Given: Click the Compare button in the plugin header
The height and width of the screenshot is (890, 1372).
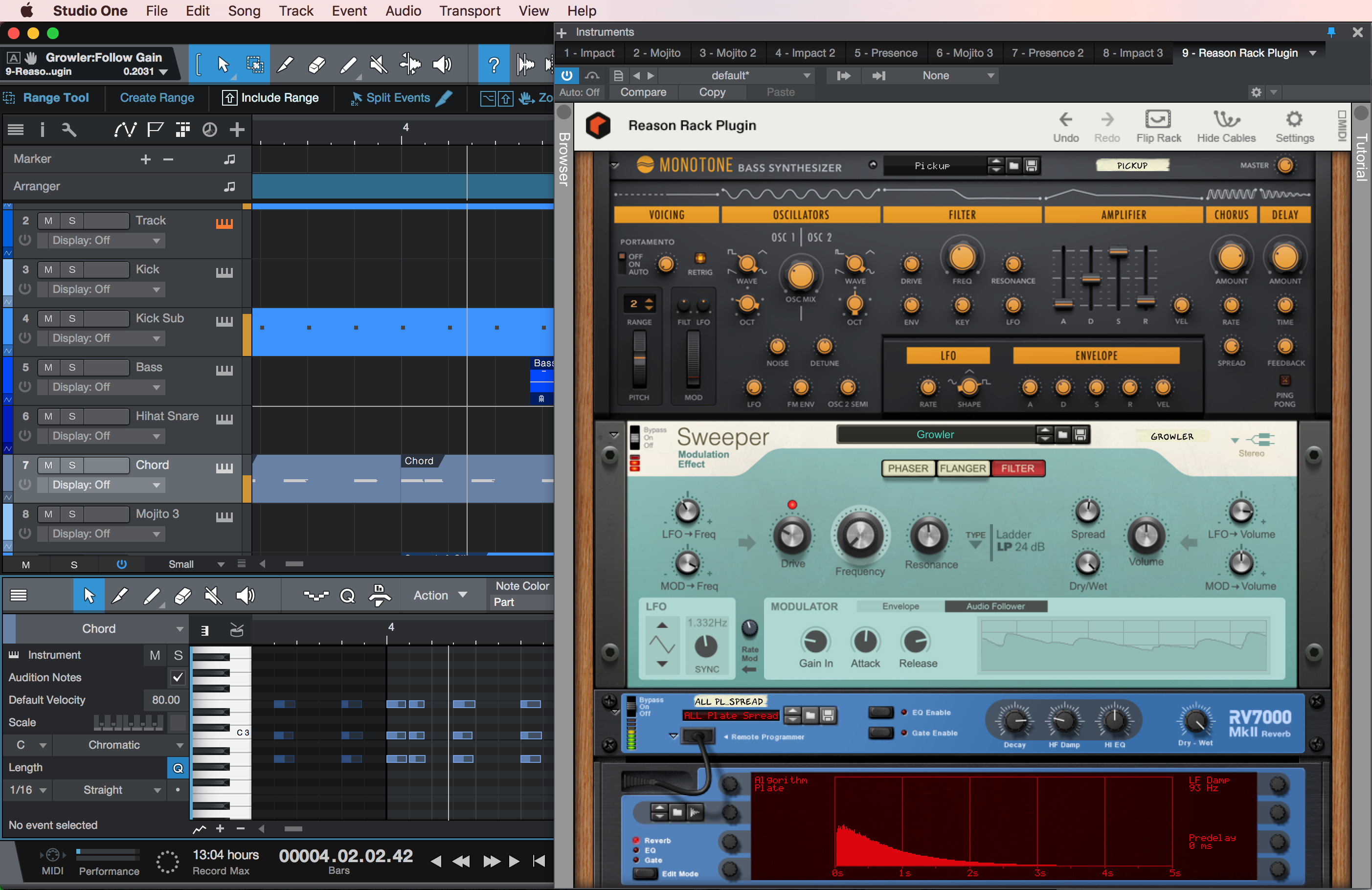Looking at the screenshot, I should (x=643, y=91).
